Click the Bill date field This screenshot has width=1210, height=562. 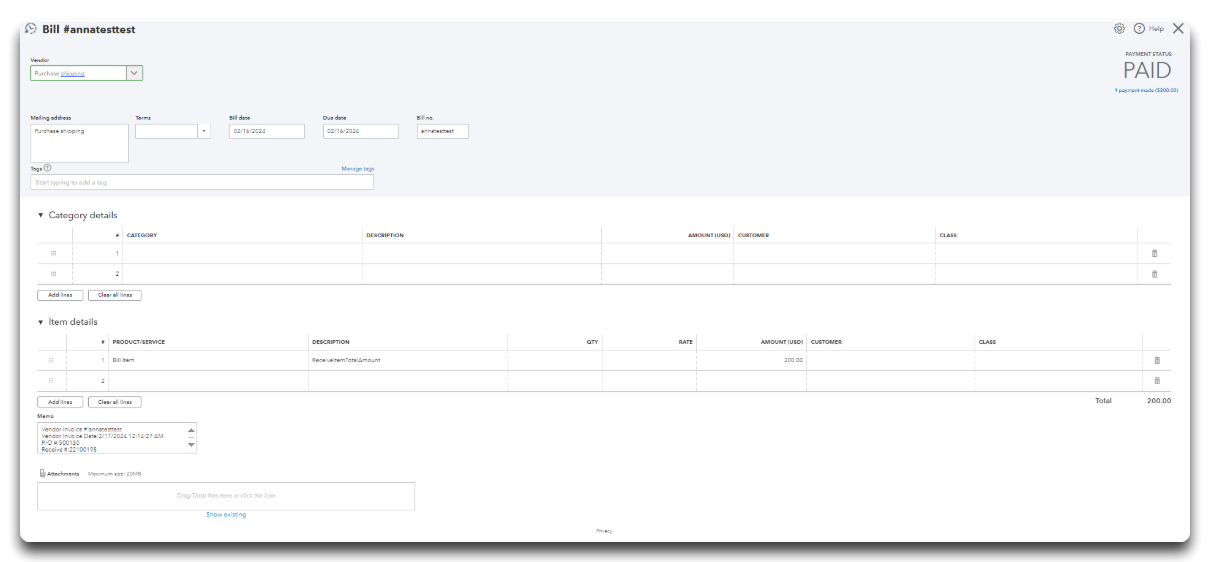point(267,131)
